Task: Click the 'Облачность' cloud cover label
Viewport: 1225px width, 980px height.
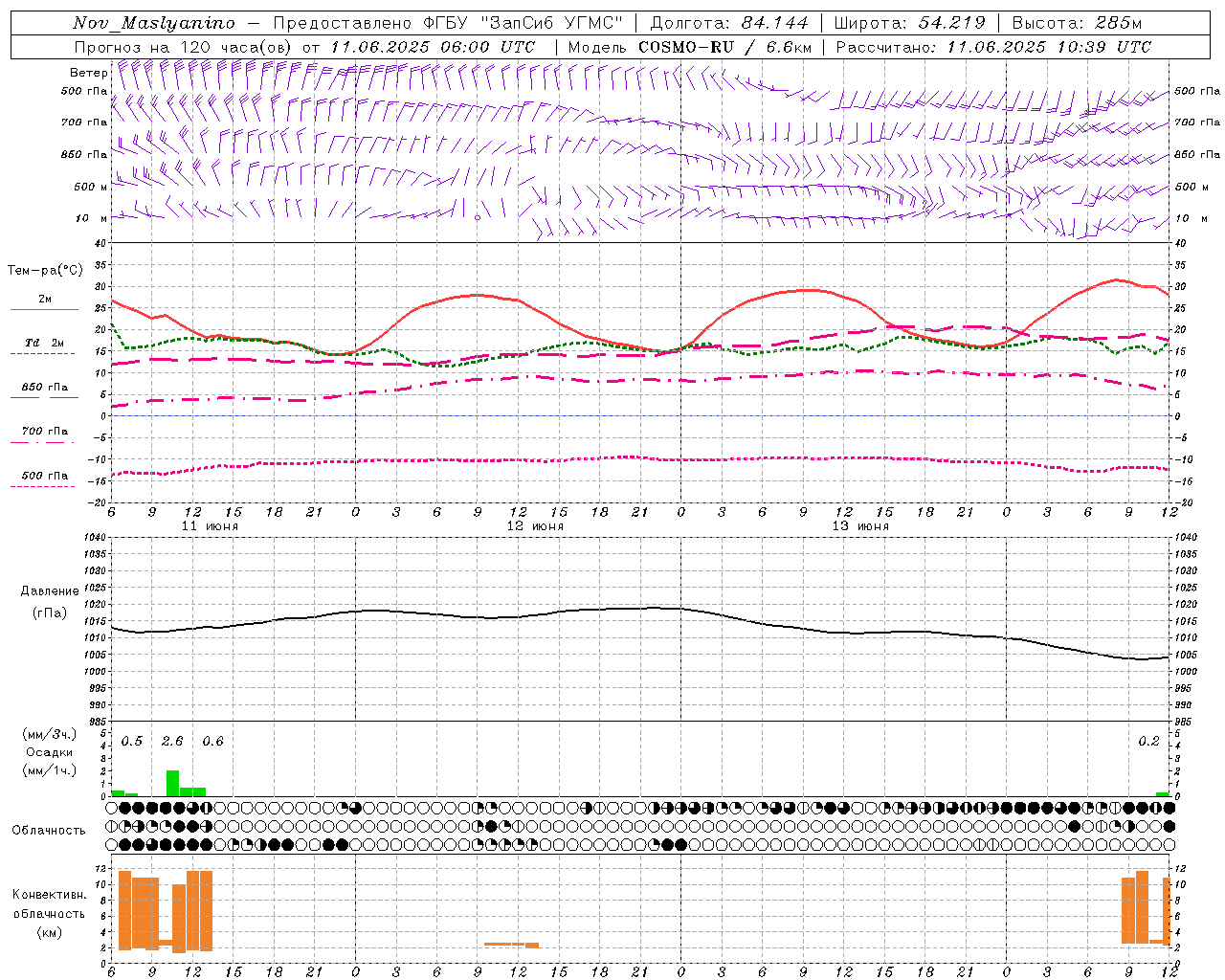Action: 49,831
